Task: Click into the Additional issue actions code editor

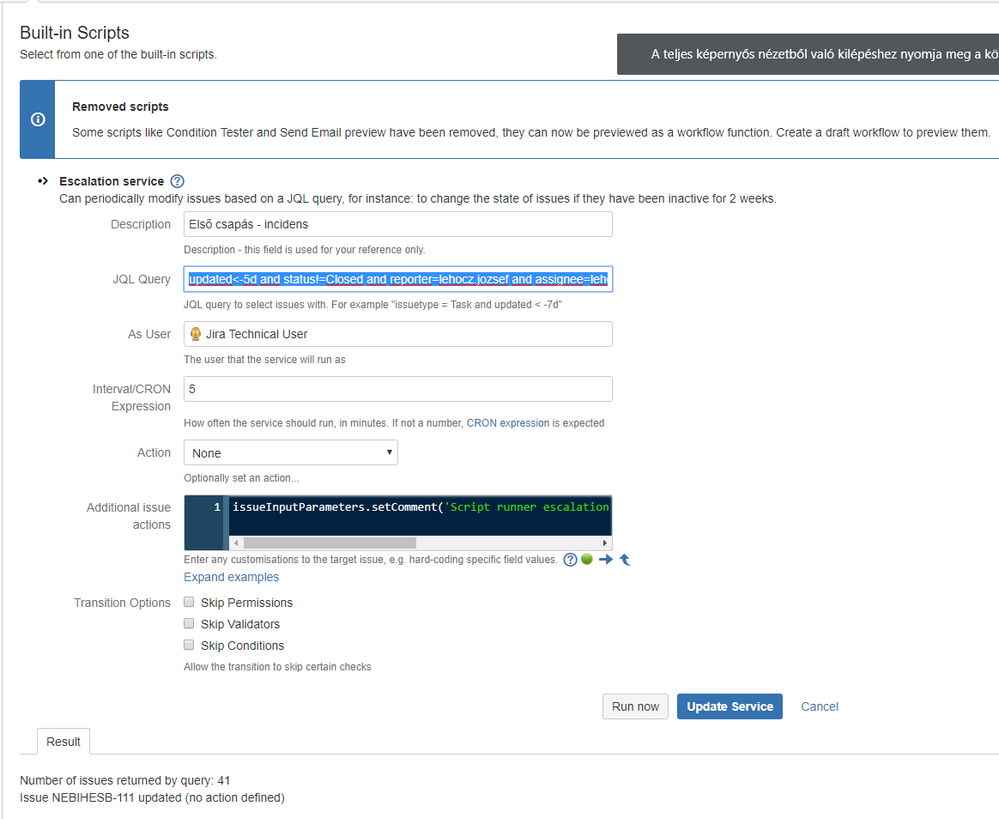Action: point(420,516)
